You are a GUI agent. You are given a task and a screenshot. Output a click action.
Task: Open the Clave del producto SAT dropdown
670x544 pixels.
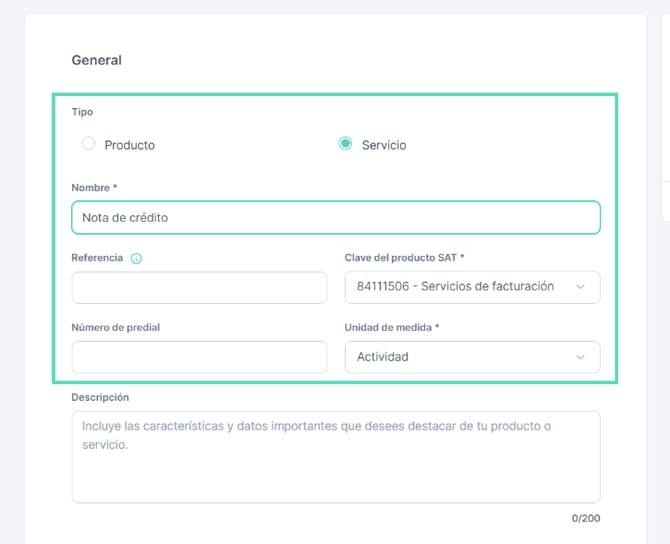click(x=472, y=287)
